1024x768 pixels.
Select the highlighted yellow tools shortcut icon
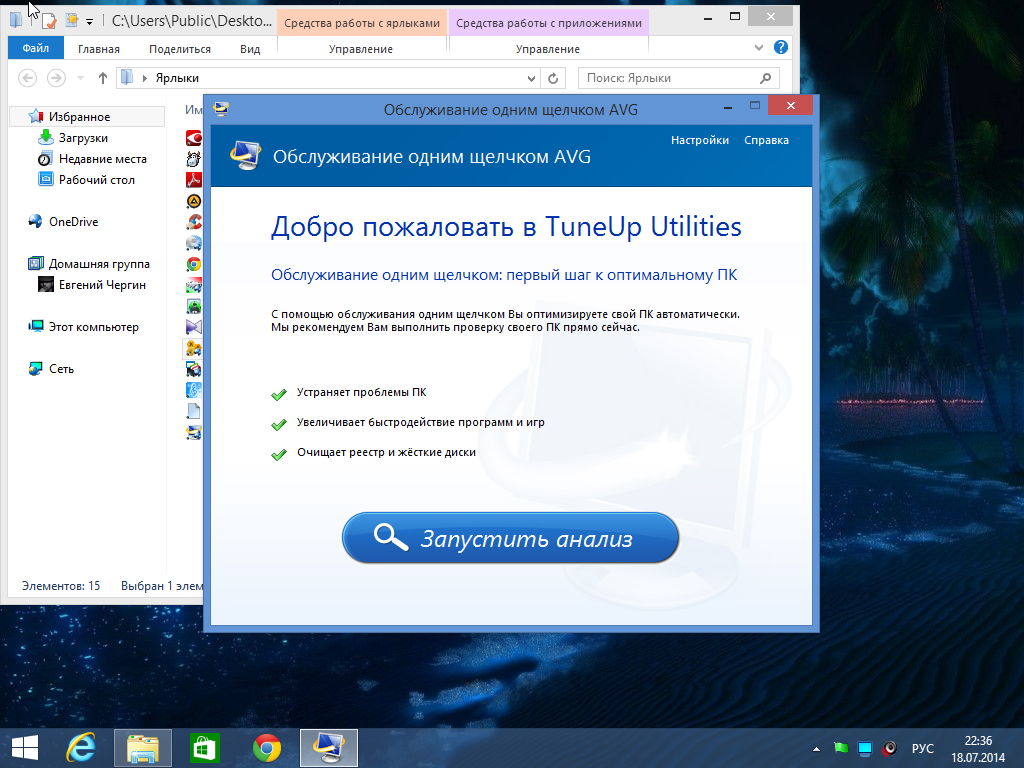194,349
